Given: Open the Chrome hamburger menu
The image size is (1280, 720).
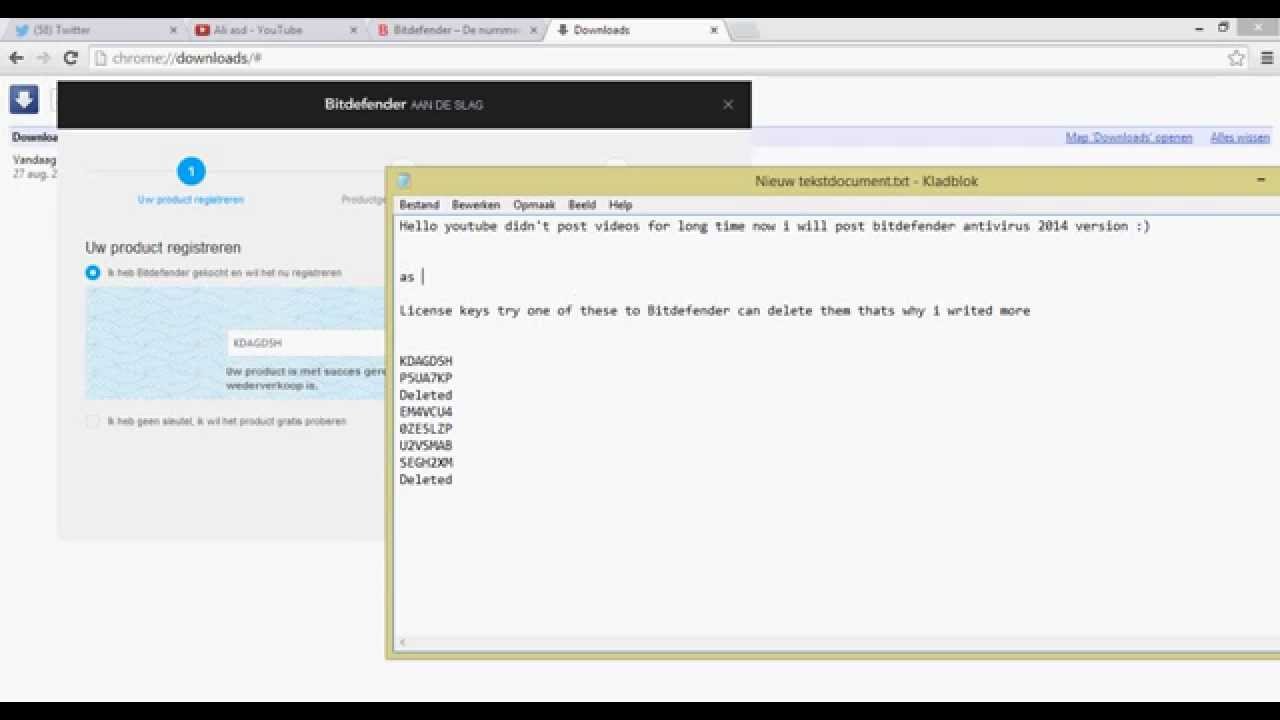Looking at the screenshot, I should click(1265, 58).
